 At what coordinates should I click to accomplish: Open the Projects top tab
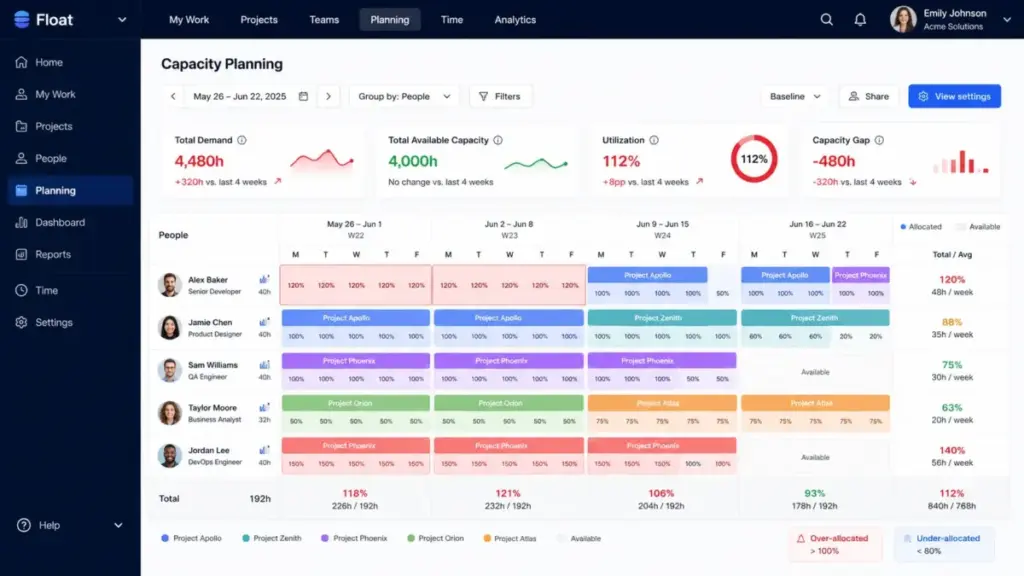[259, 20]
